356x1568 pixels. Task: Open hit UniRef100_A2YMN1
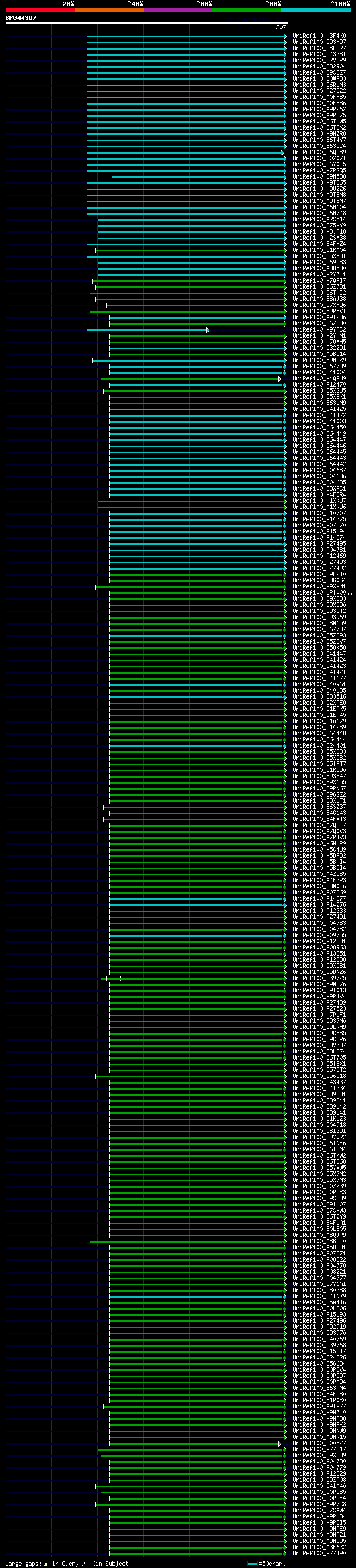pos(319,335)
